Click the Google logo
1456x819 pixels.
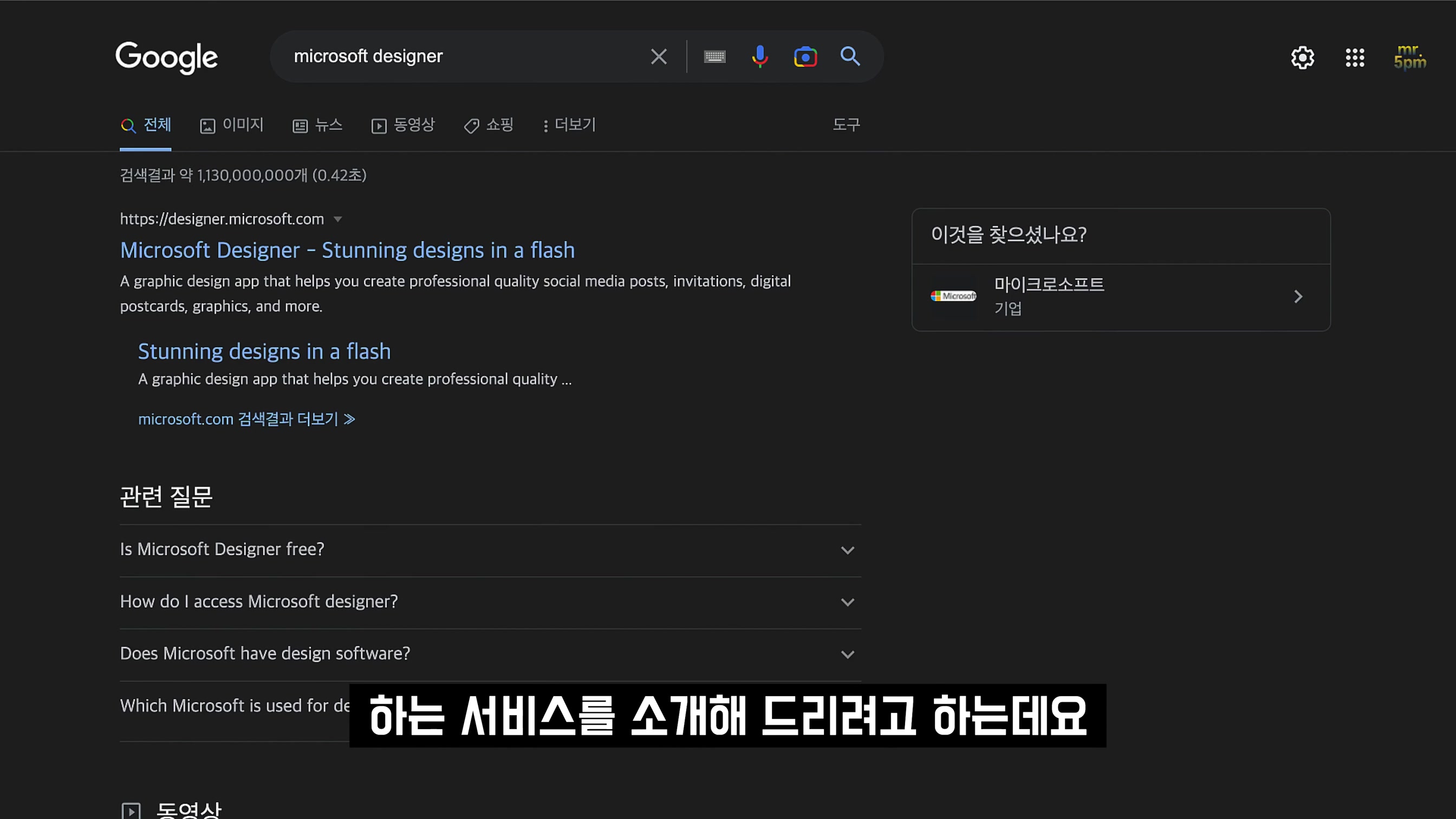[x=166, y=57]
